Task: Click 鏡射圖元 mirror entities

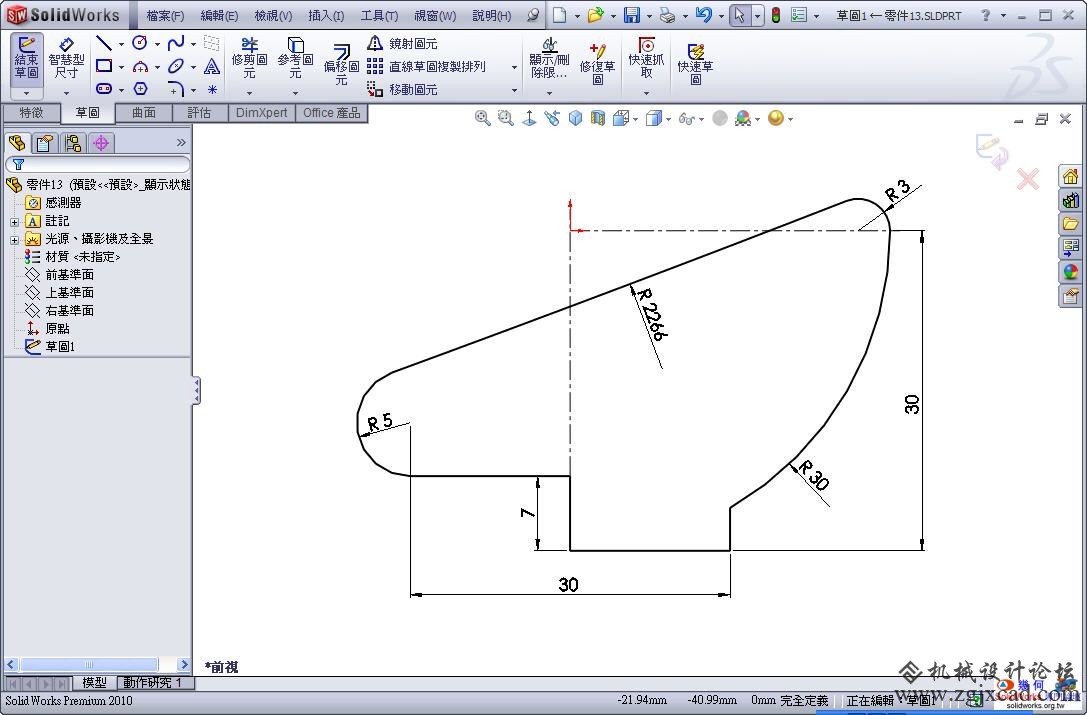Action: tap(403, 44)
